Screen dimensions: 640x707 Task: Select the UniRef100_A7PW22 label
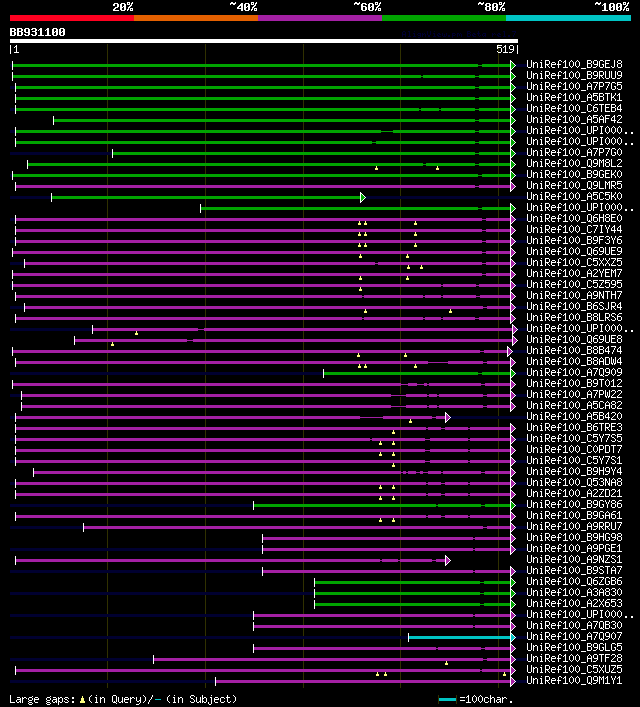[574, 395]
